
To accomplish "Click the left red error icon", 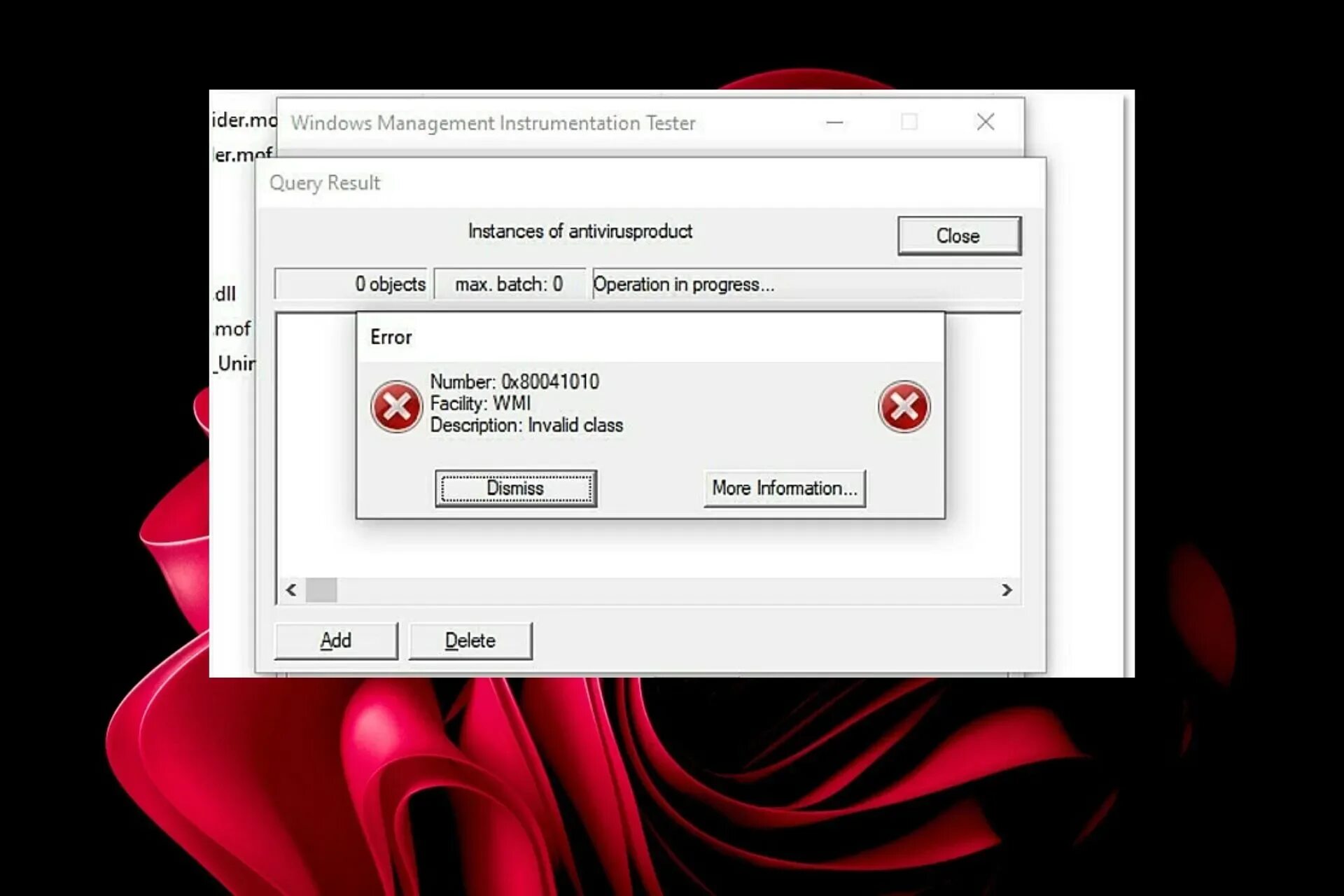I will (396, 407).
